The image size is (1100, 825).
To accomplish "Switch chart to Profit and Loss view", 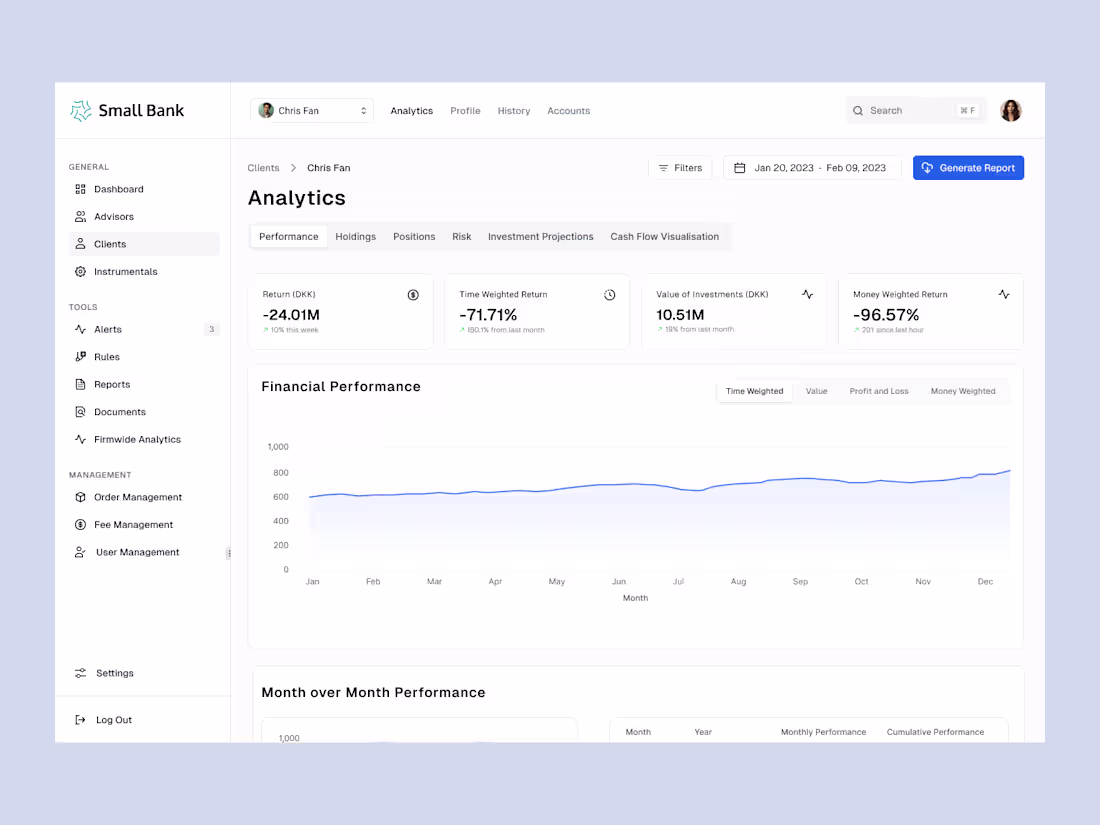I will [x=878, y=391].
